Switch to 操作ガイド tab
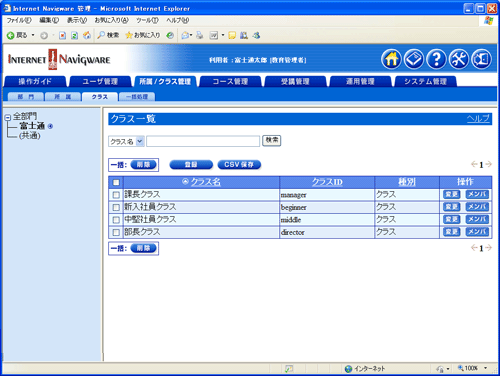The image size is (500, 376). click(x=35, y=81)
